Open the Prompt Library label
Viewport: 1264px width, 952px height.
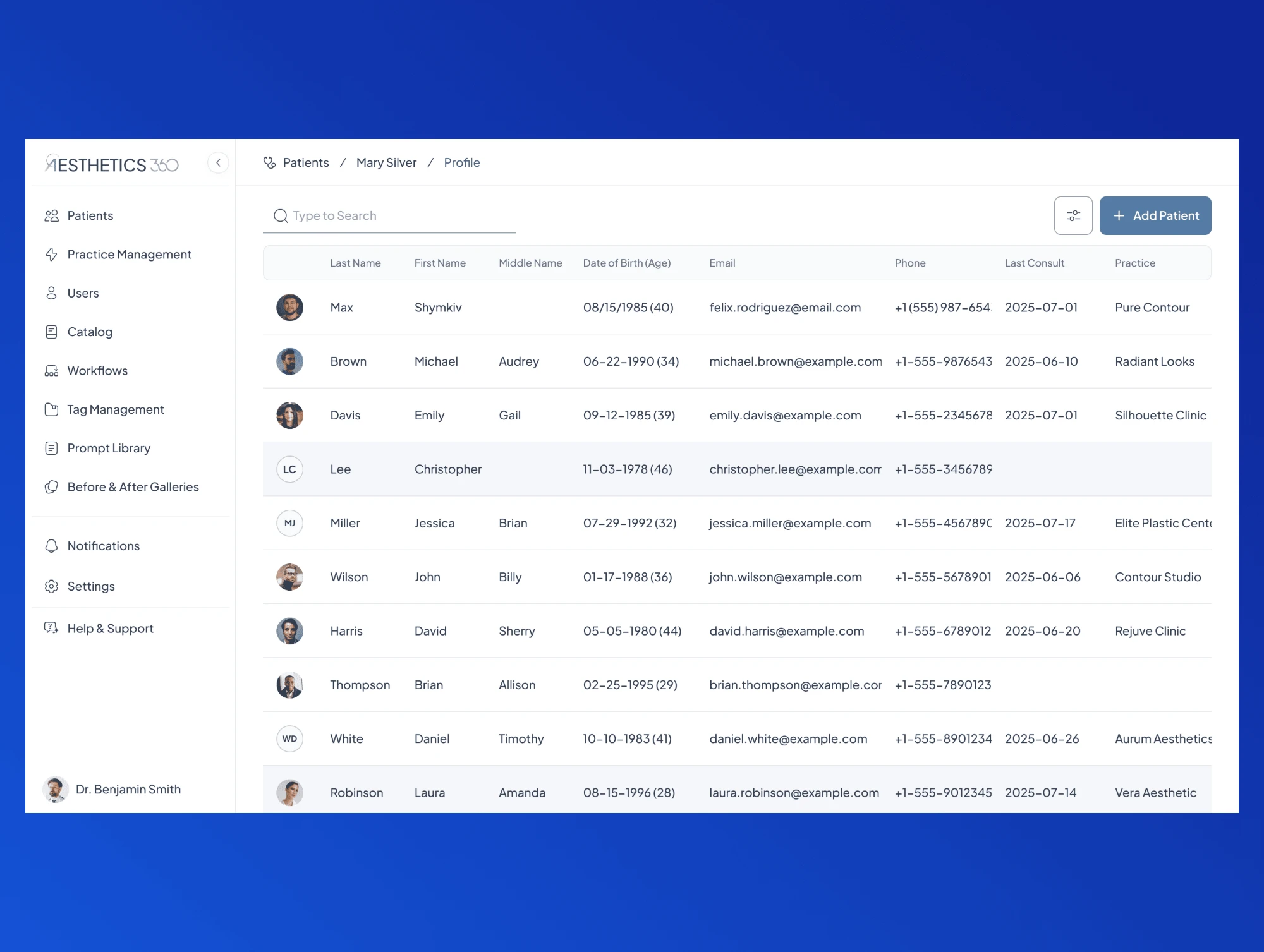tap(109, 449)
